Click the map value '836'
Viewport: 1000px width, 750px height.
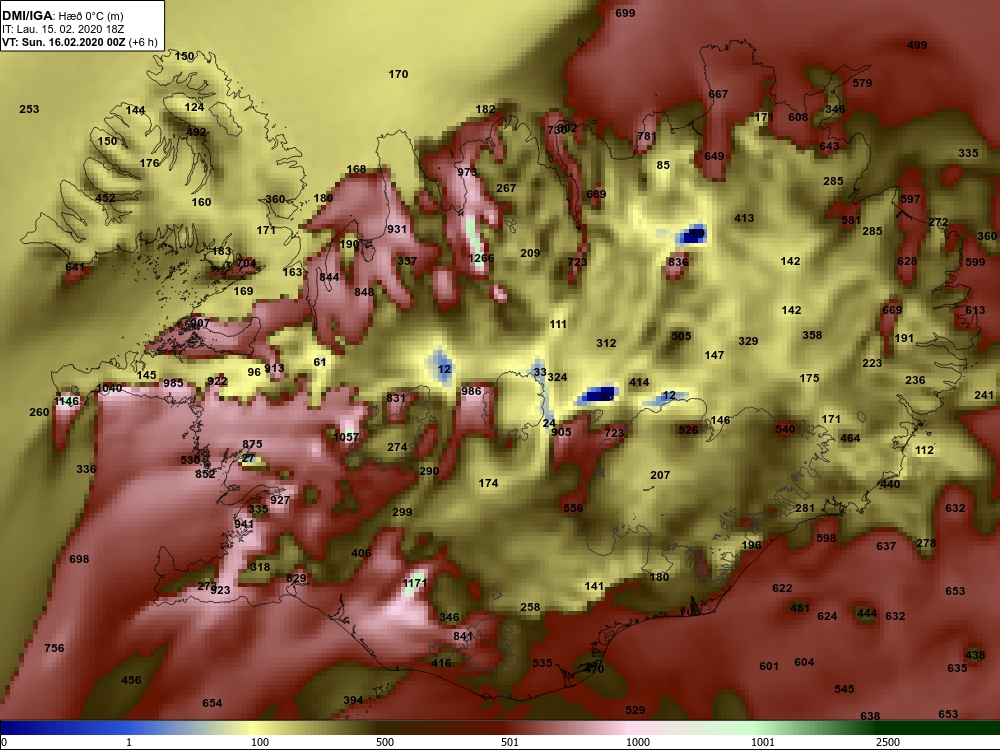[679, 261]
